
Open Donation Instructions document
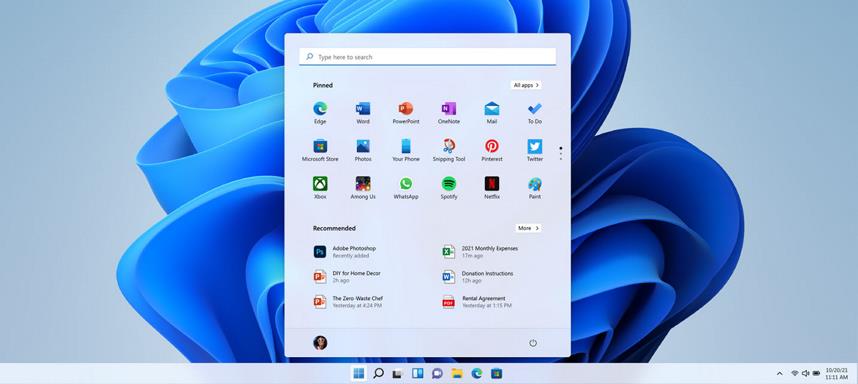tap(478, 277)
